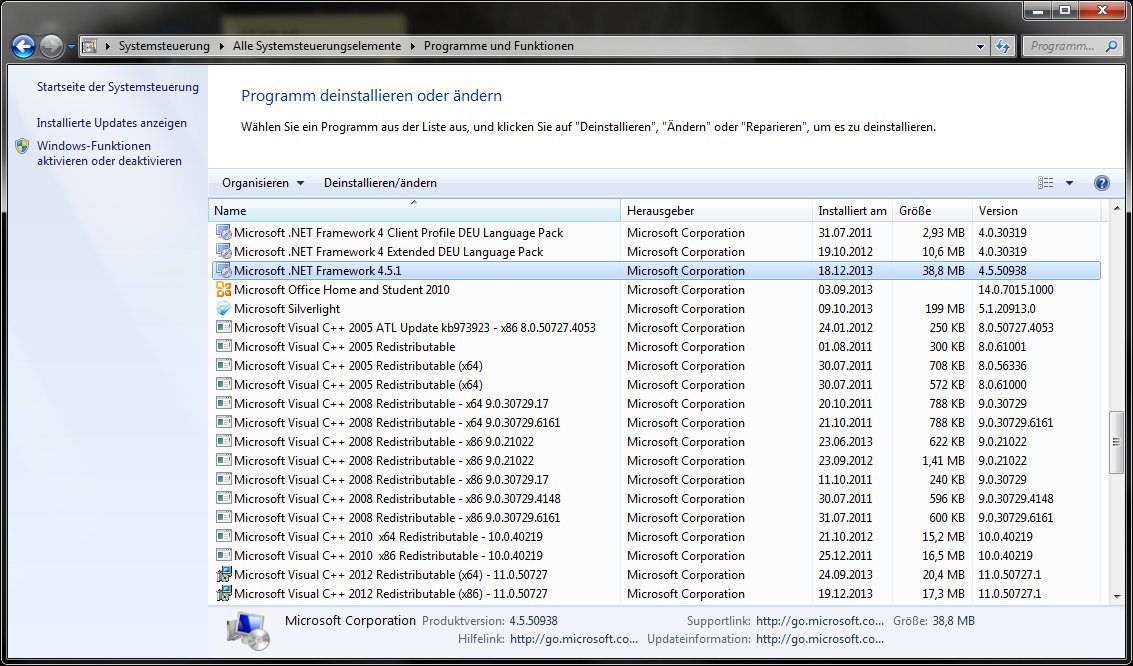Select Microsoft Visual C++ 2005 Redistributable 300 KB row

click(x=656, y=347)
